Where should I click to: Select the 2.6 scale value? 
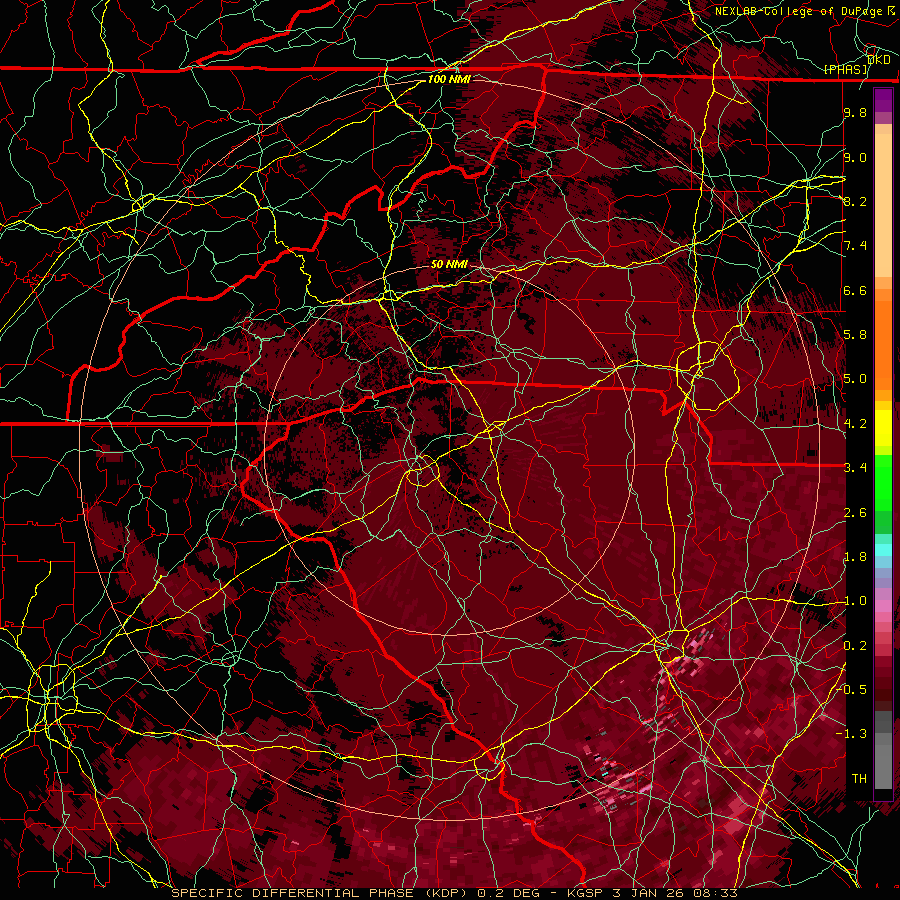tap(855, 512)
